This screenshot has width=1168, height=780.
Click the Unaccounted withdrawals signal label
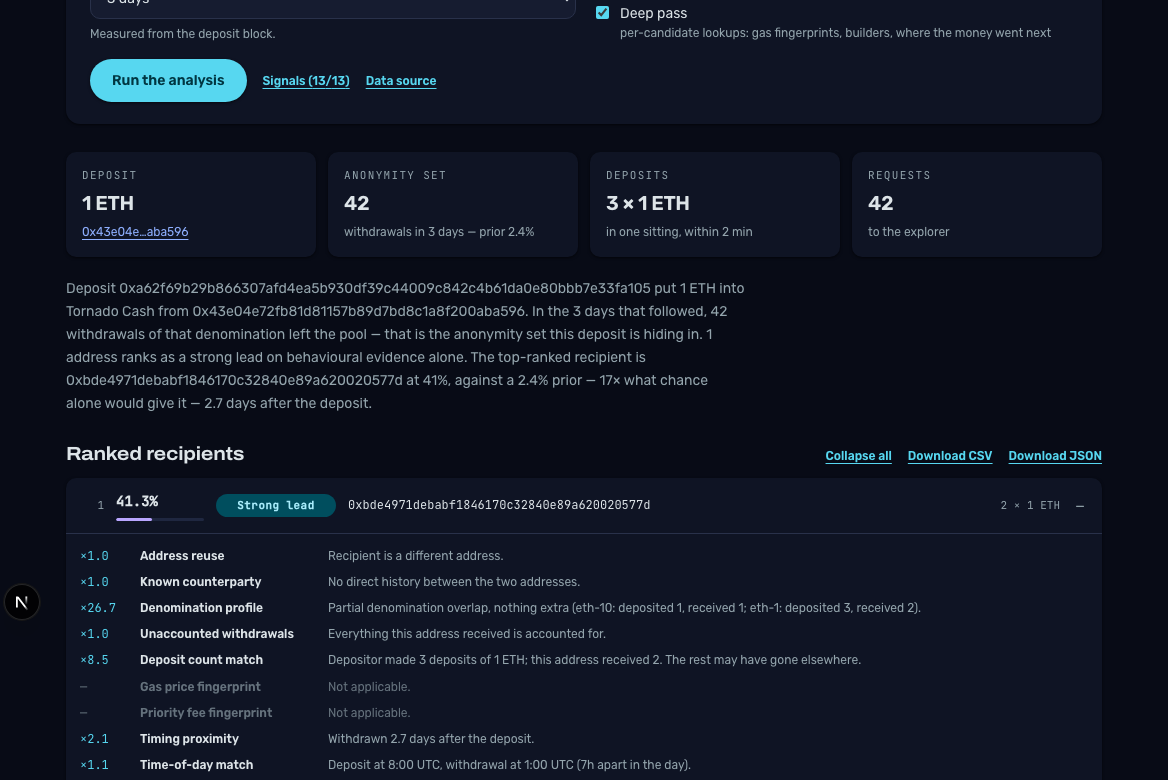coord(217,634)
